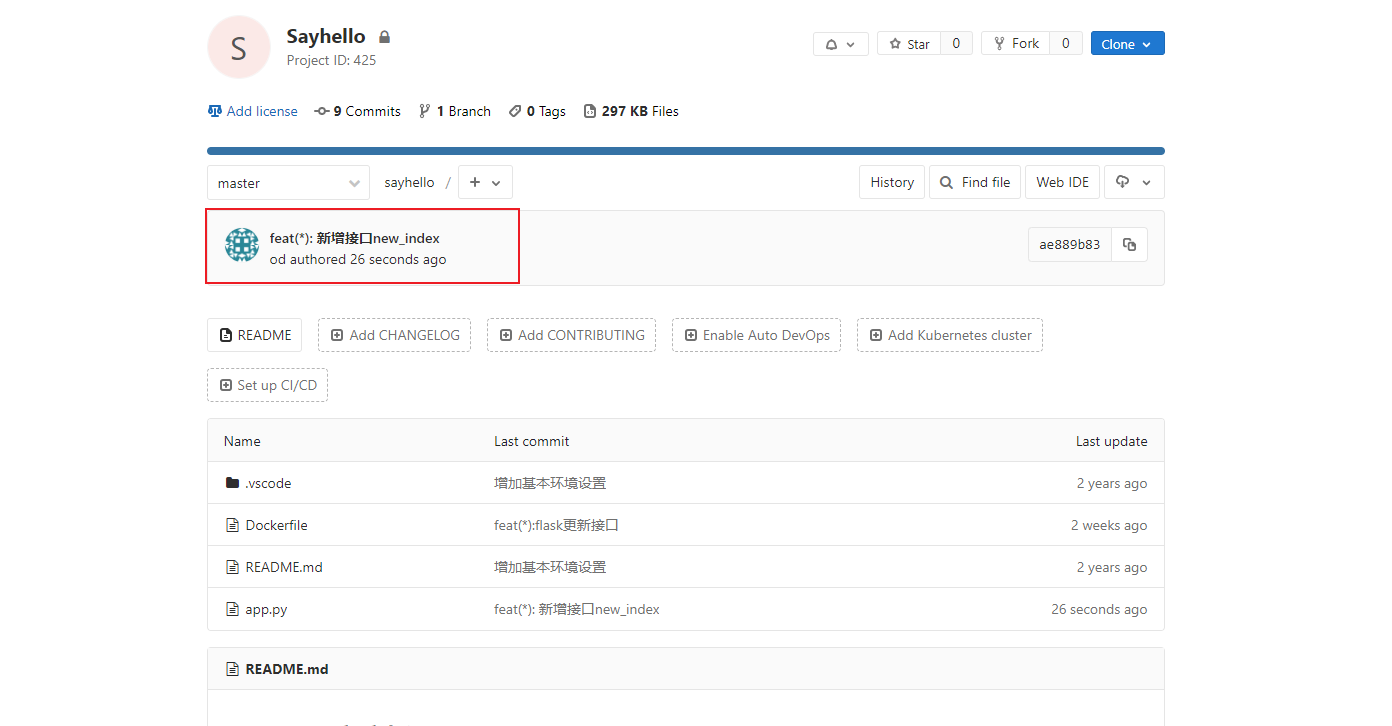The height and width of the screenshot is (726, 1392).
Task: Click the commit author avatar
Action: pos(242,245)
